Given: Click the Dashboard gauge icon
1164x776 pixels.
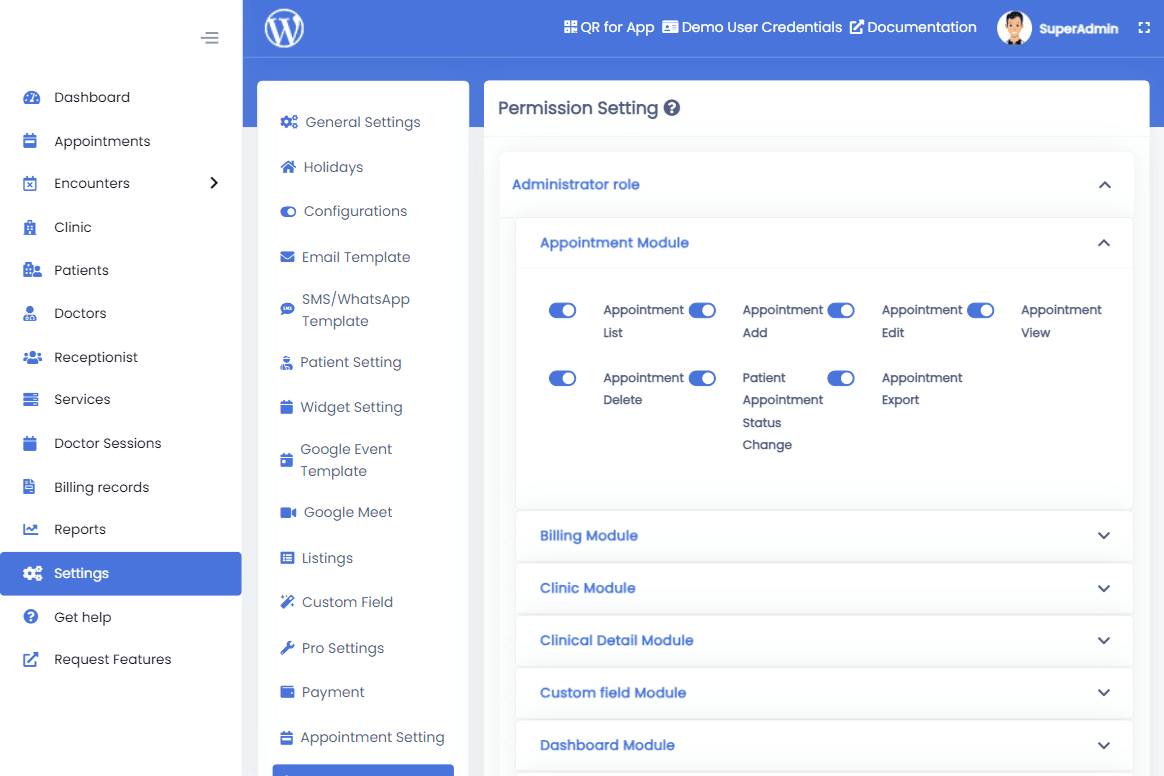Looking at the screenshot, I should pyautogui.click(x=31, y=97).
